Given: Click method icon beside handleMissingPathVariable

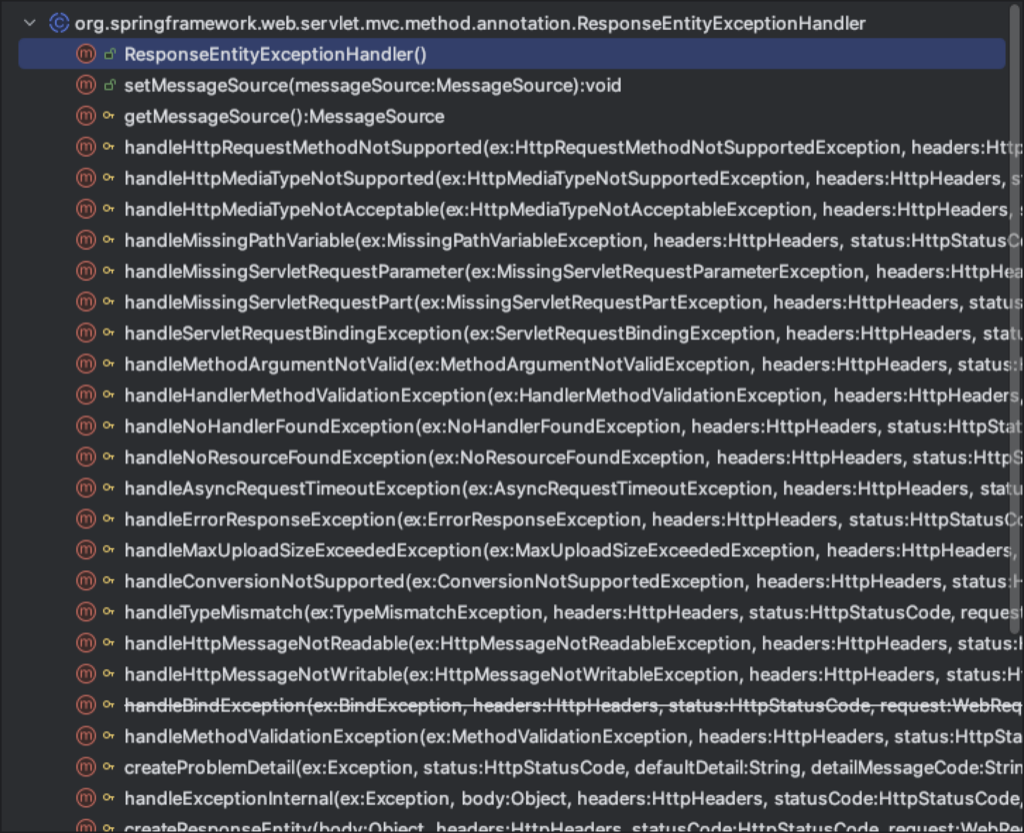Looking at the screenshot, I should tap(86, 240).
